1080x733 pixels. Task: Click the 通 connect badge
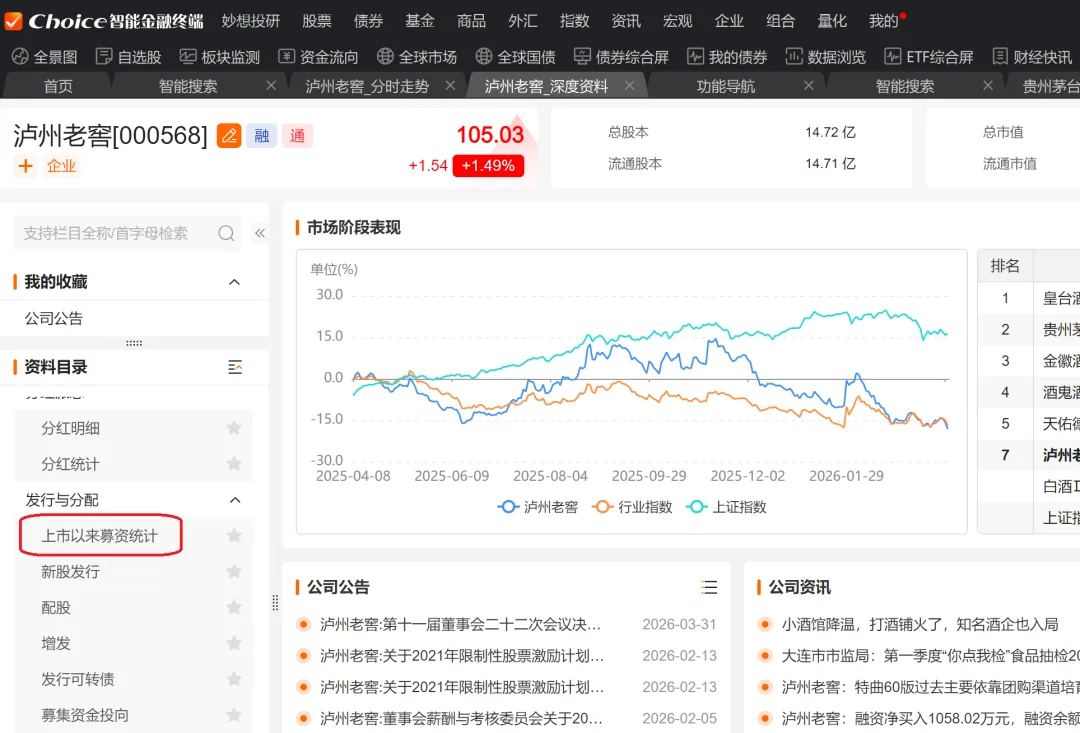pos(298,136)
